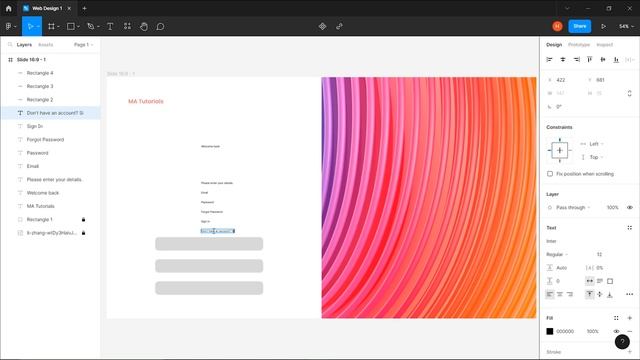Viewport: 640px width, 360px height.
Task: Go to the Home screen
Action: [x=9, y=8]
